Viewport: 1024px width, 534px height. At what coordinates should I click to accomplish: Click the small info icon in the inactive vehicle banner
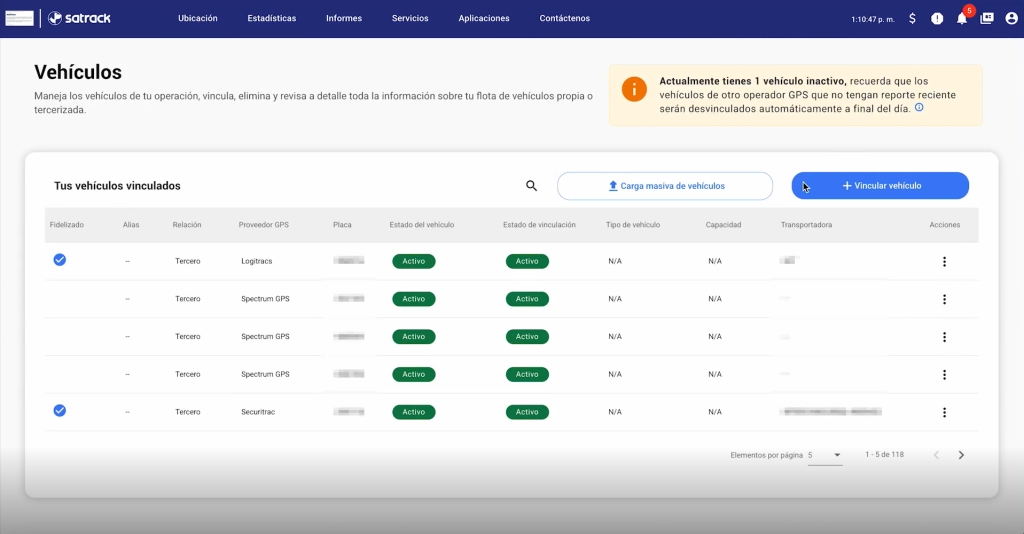point(919,108)
